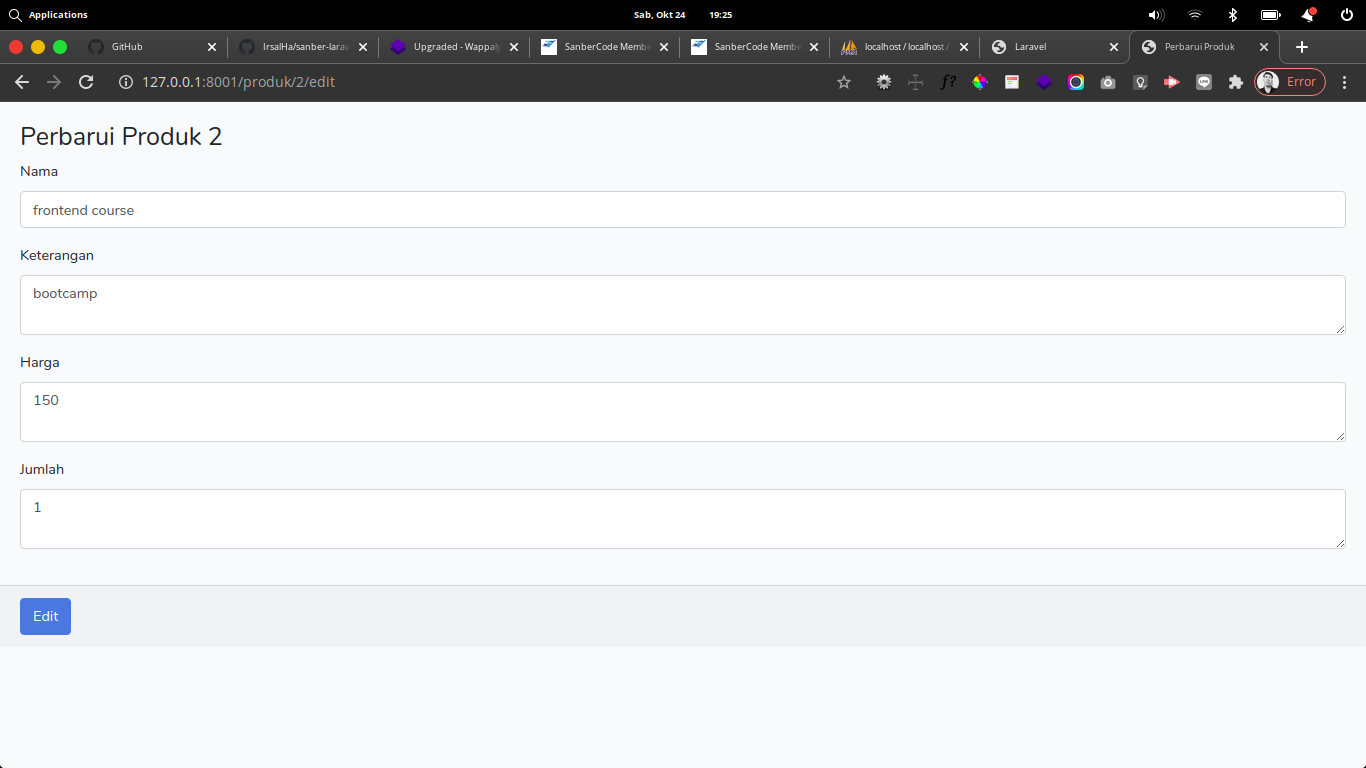
Task: Bookmark this page with the star icon
Action: coord(844,82)
